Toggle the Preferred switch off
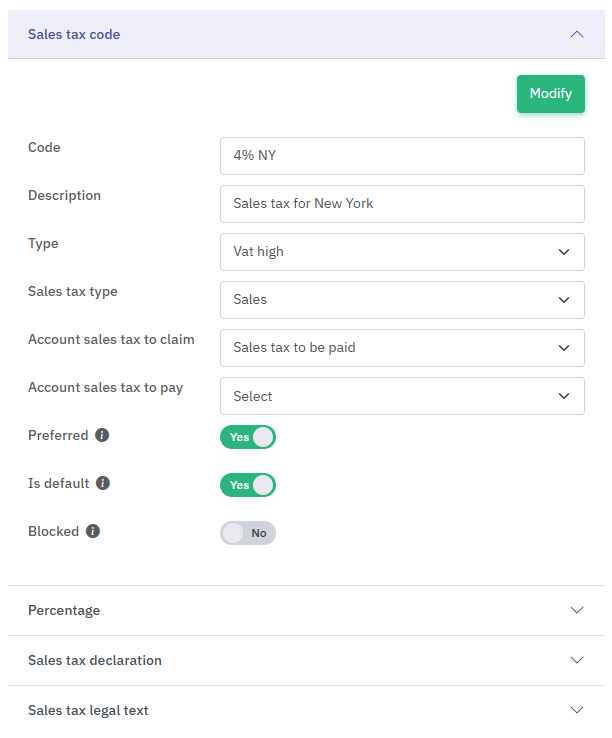612x738 pixels. pos(248,437)
